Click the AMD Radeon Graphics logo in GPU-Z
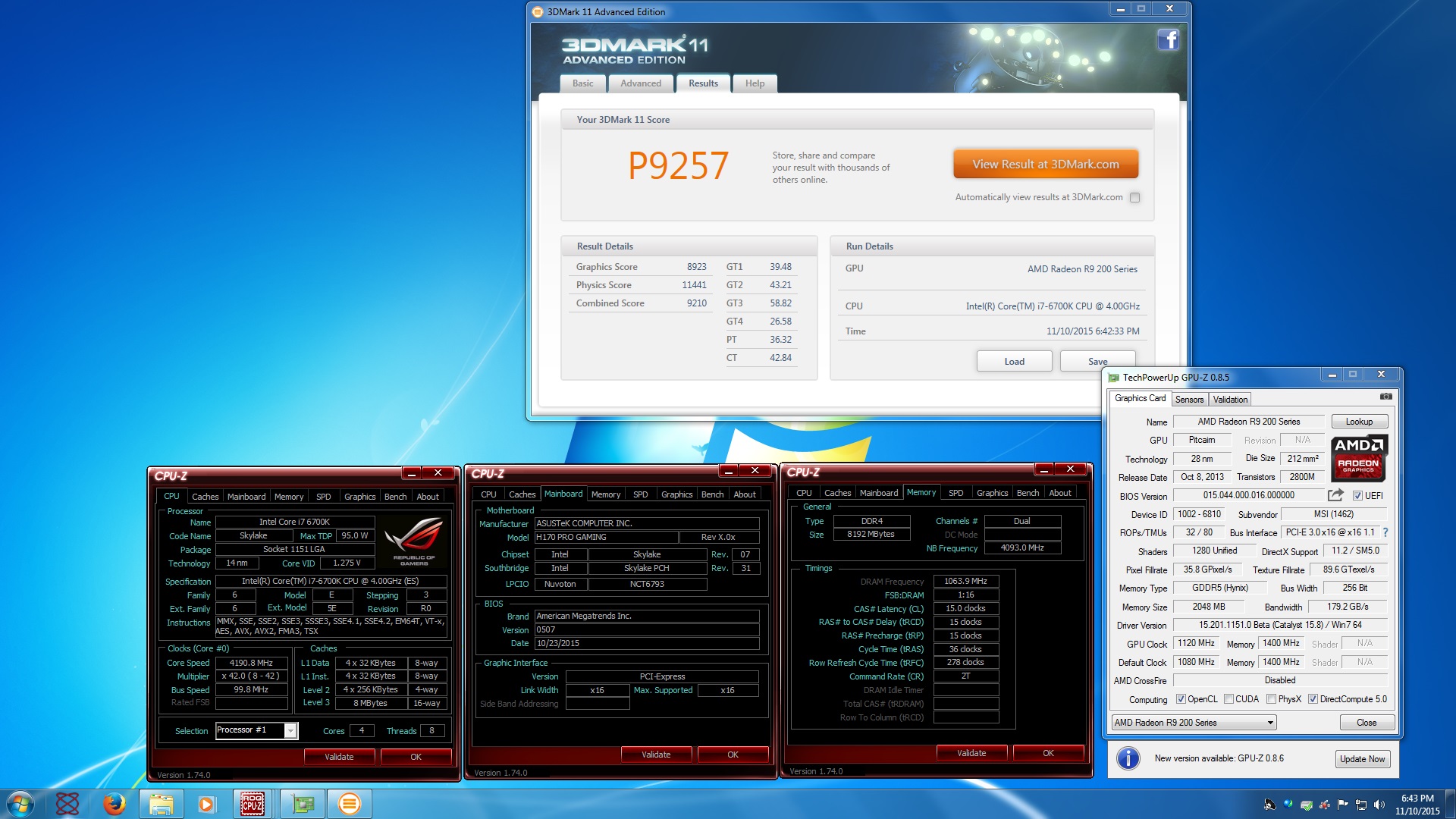This screenshot has height=819, width=1456. click(1358, 458)
